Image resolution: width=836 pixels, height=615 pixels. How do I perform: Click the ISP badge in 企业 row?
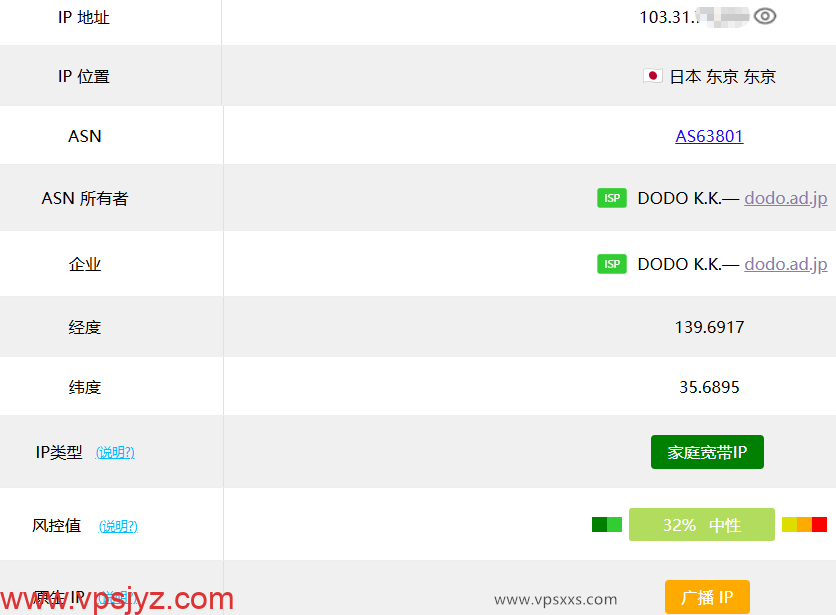(612, 264)
